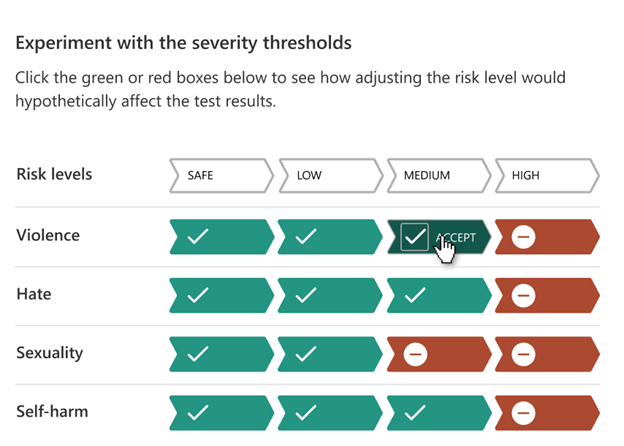Image resolution: width=624 pixels, height=446 pixels.
Task: Click Hate High red minus icon
Action: (x=524, y=295)
